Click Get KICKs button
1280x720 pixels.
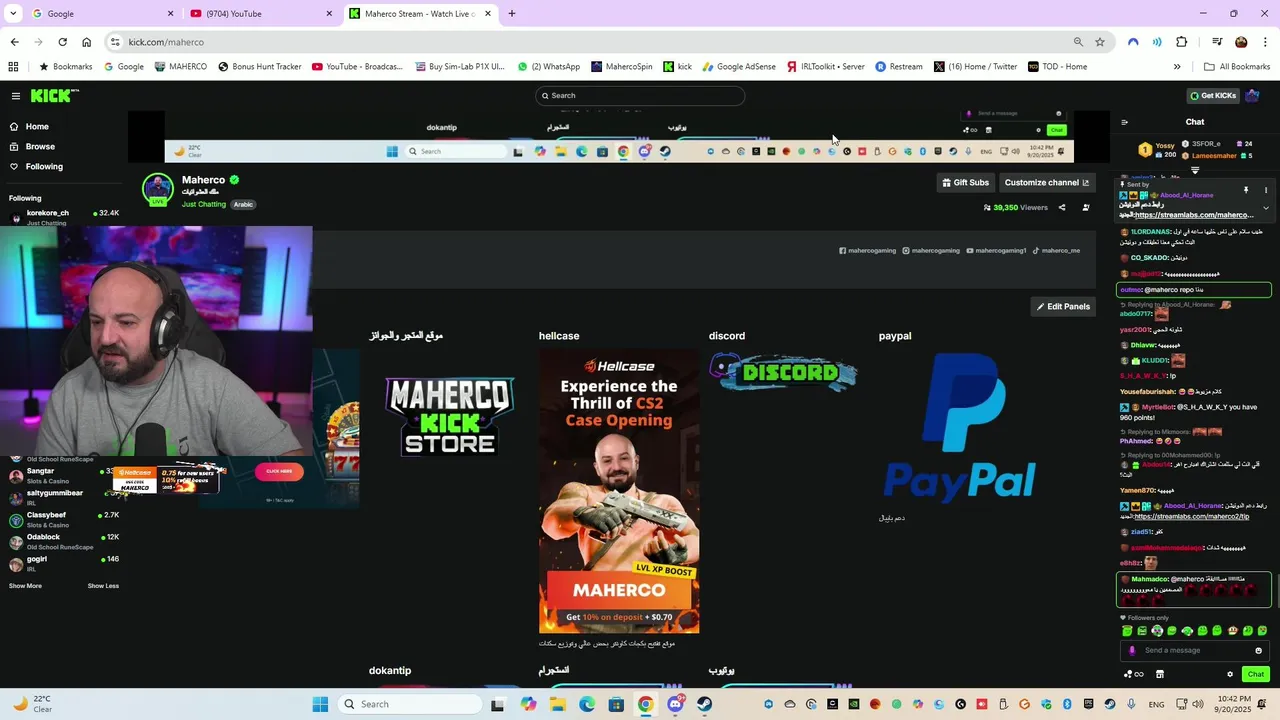1213,95
